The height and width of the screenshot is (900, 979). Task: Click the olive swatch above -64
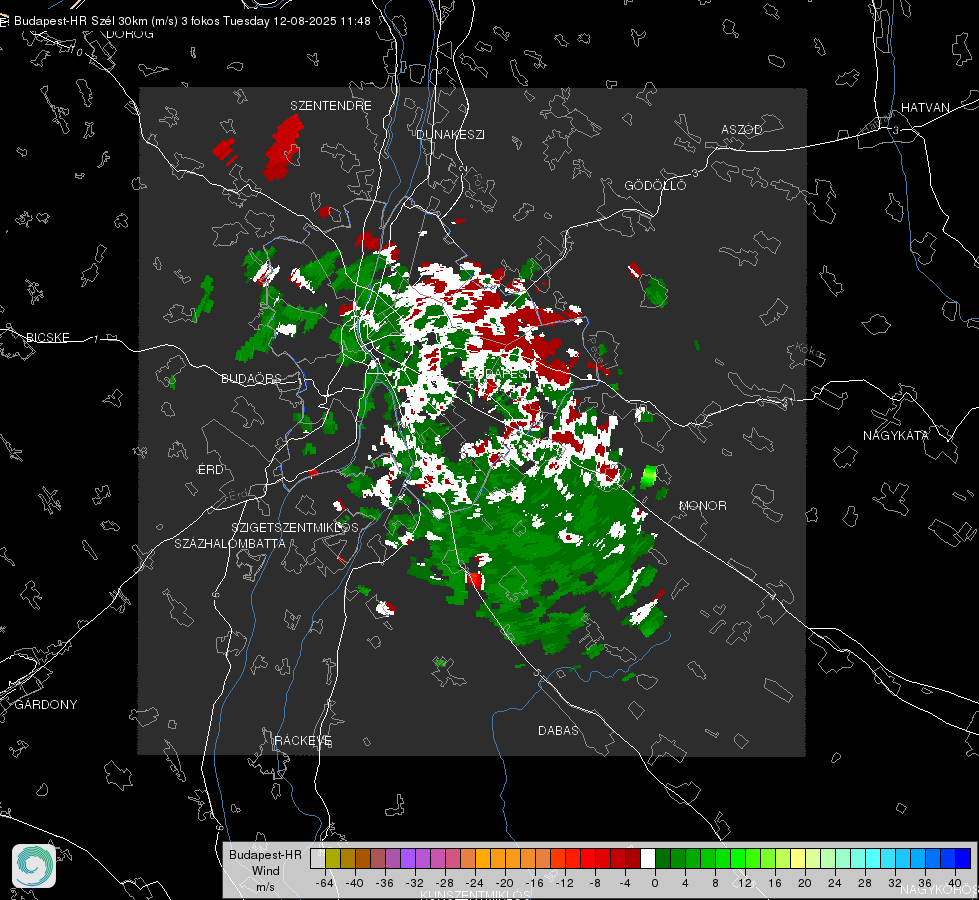(332, 858)
